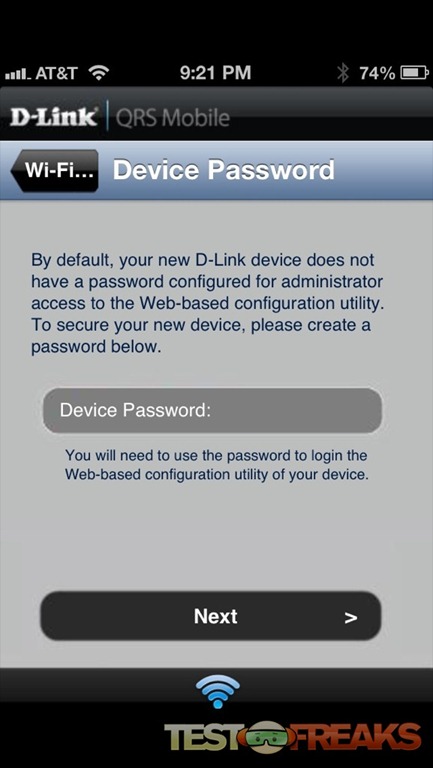
Task: Tap the Device Password heading title
Action: [224, 169]
